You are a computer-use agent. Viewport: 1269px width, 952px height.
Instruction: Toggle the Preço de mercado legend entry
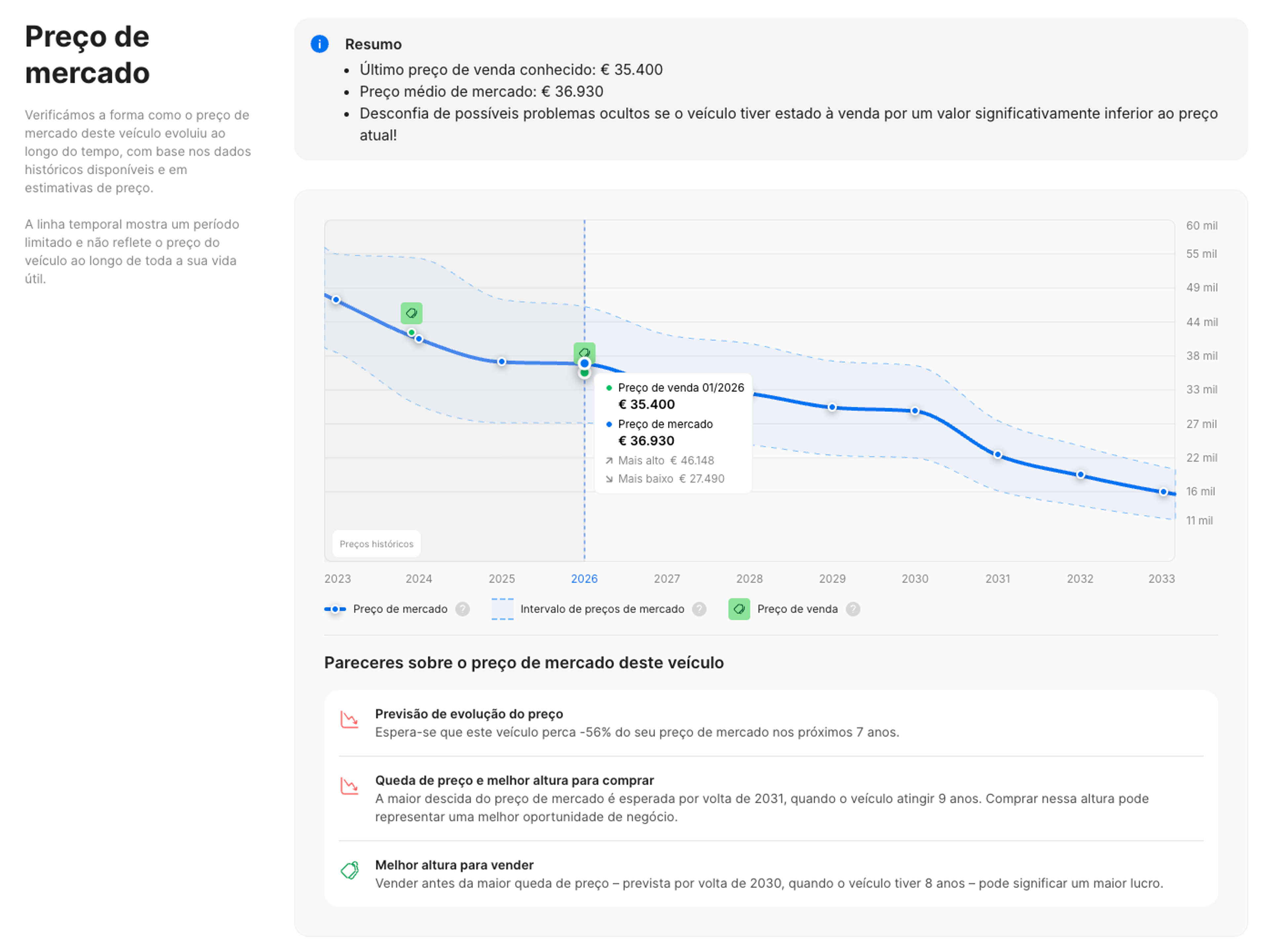click(x=400, y=609)
